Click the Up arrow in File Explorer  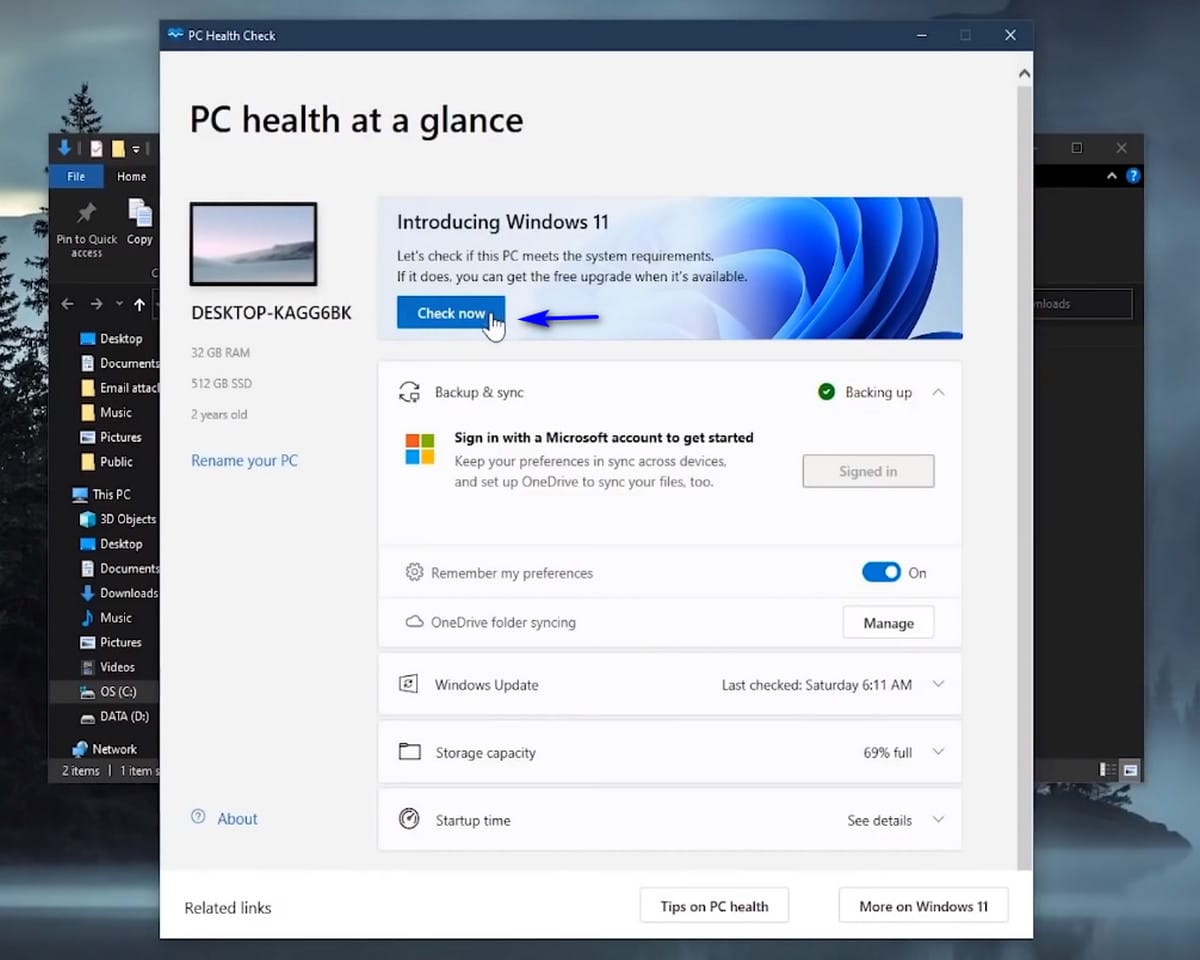(x=139, y=304)
